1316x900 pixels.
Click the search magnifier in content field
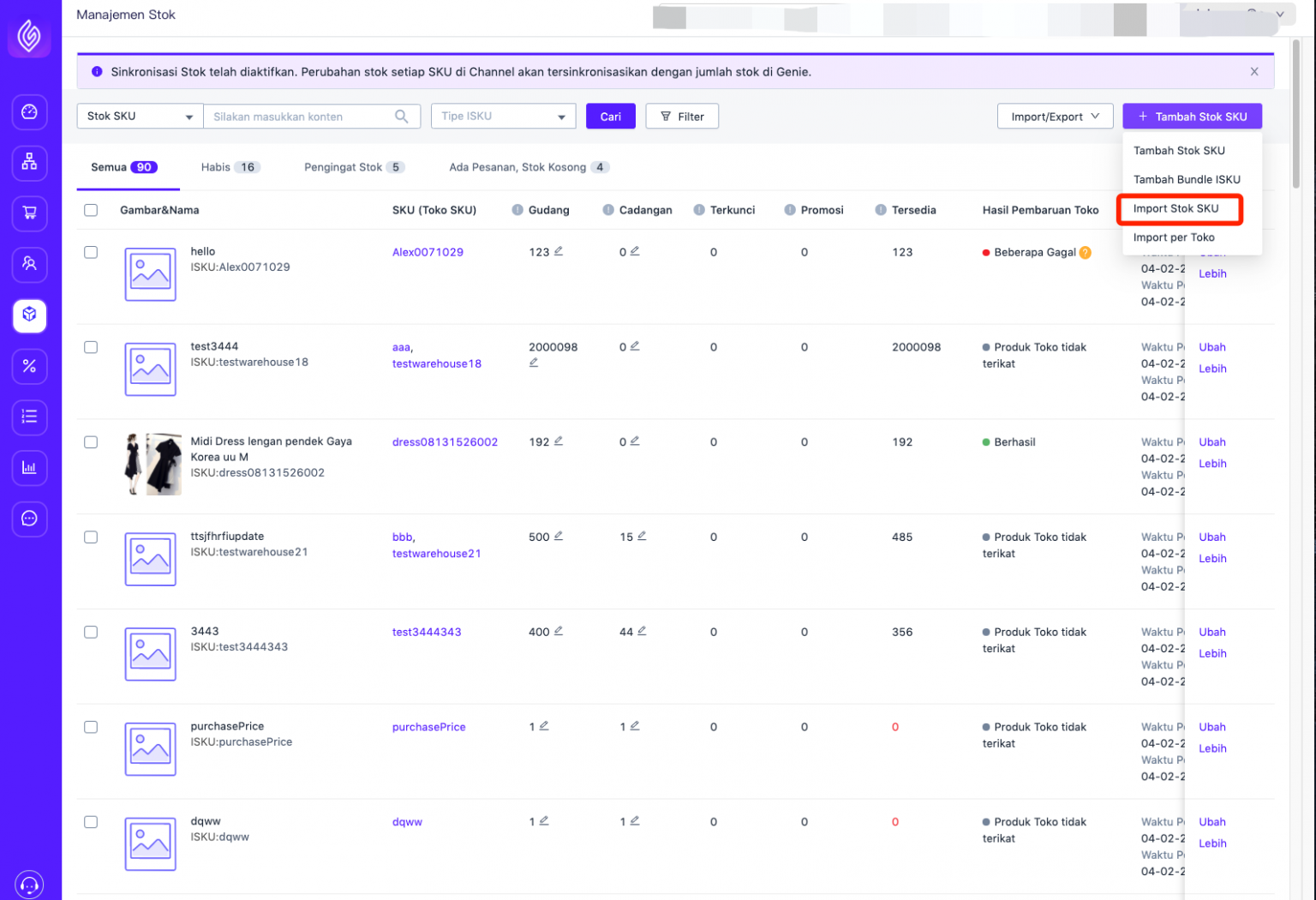(x=401, y=117)
